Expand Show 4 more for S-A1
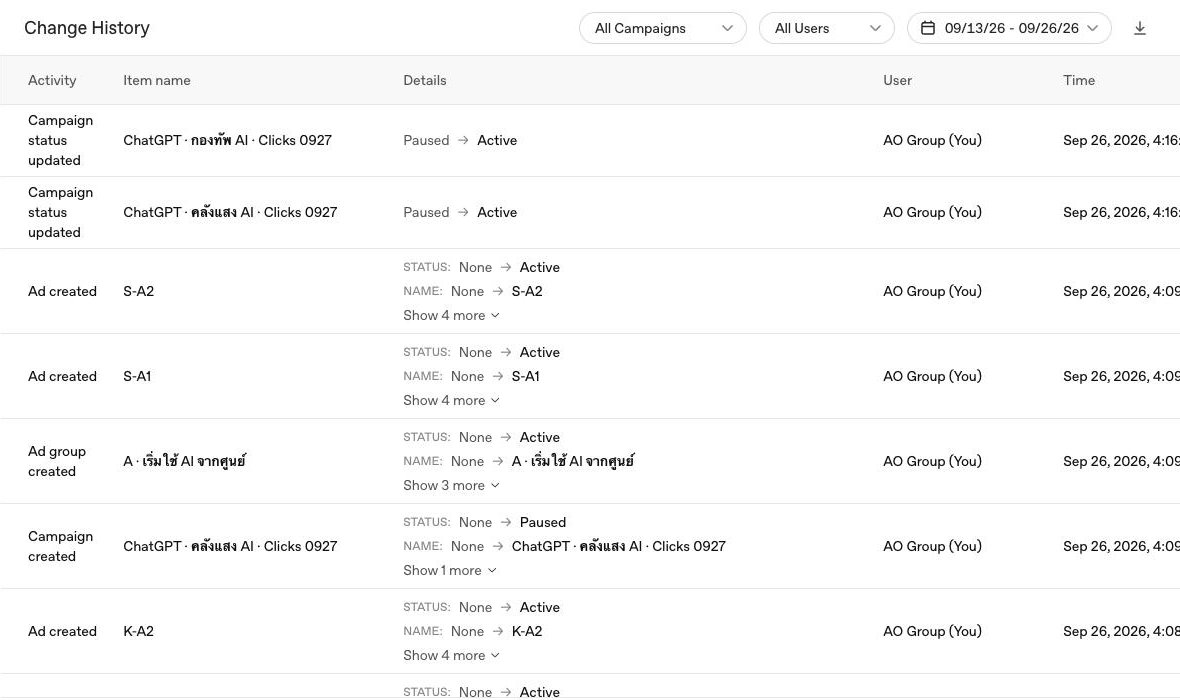Viewport: 1180px width, 700px height. click(x=451, y=400)
